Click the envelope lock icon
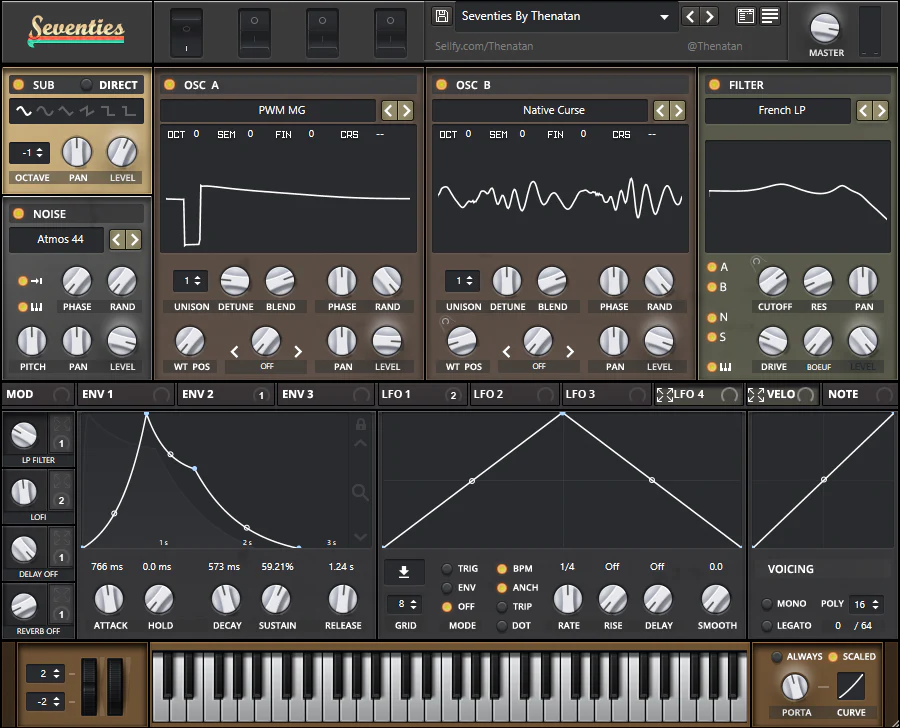Viewport: 900px width, 728px height. click(360, 425)
